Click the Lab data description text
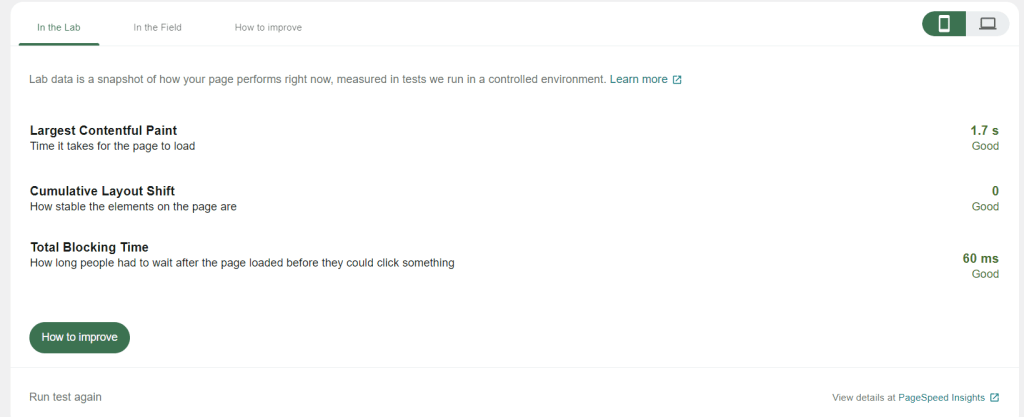Image resolution: width=1024 pixels, height=417 pixels. tap(318, 80)
